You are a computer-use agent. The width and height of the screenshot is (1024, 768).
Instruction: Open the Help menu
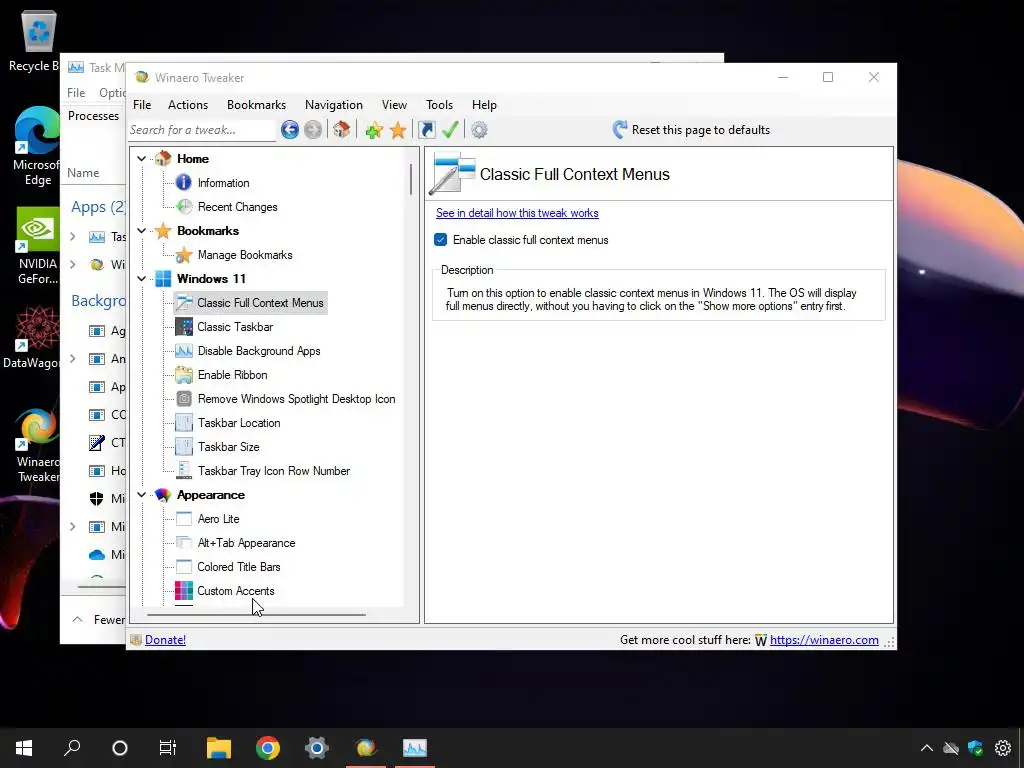[x=485, y=104]
